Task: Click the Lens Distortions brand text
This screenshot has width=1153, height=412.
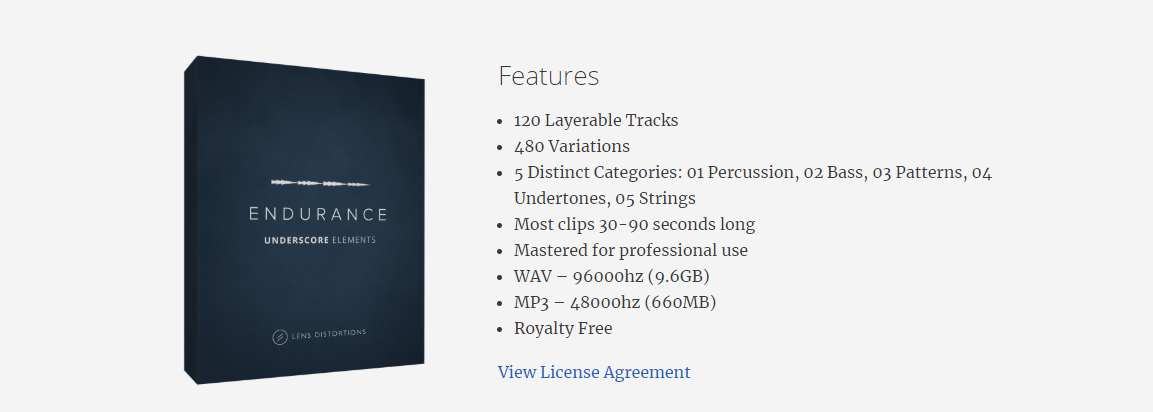Action: [328, 334]
